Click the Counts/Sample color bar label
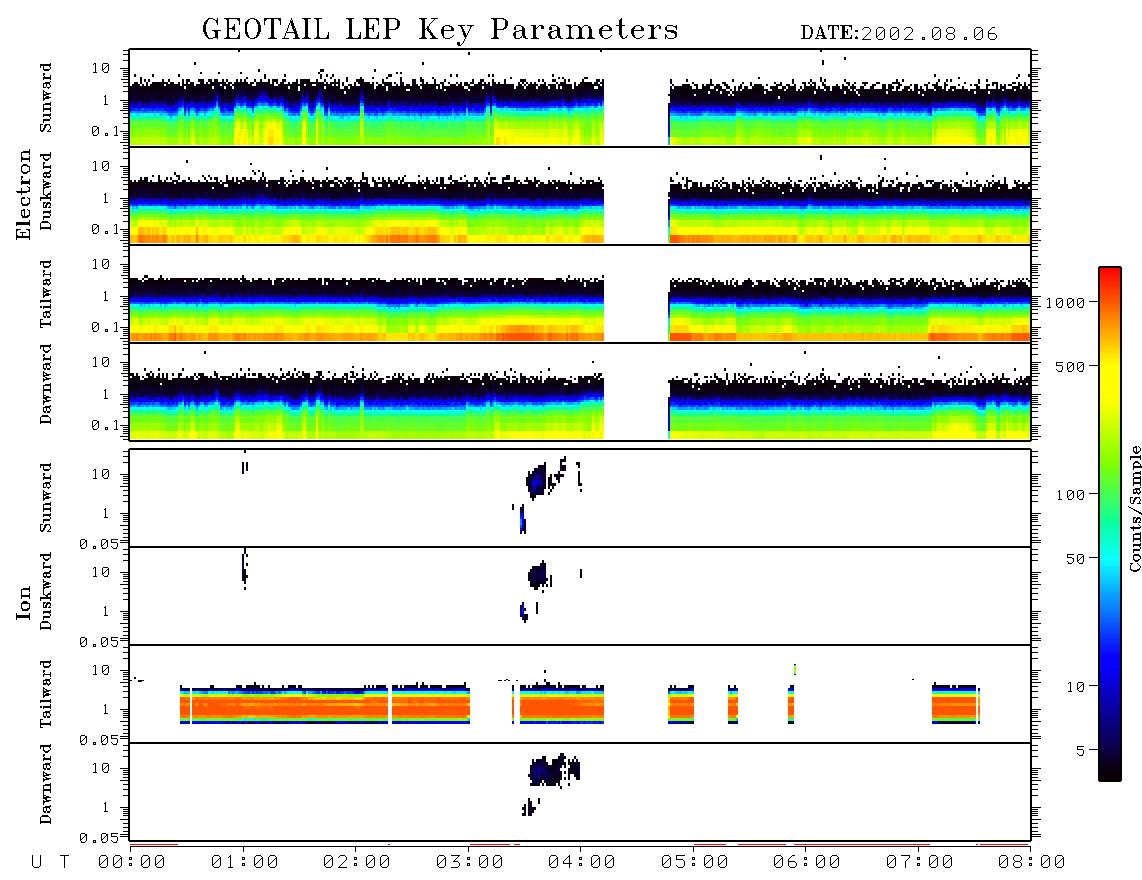This screenshot has height=880, width=1142. [1134, 508]
